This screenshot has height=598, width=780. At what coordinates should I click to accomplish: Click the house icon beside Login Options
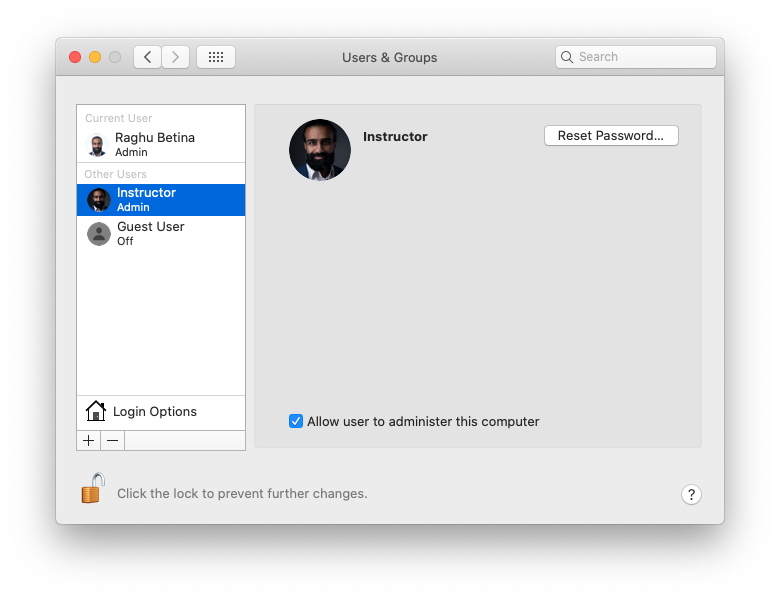pos(96,411)
